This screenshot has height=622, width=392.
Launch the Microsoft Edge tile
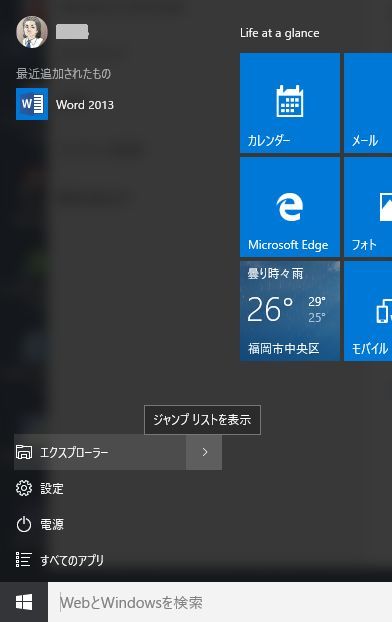tap(290, 207)
